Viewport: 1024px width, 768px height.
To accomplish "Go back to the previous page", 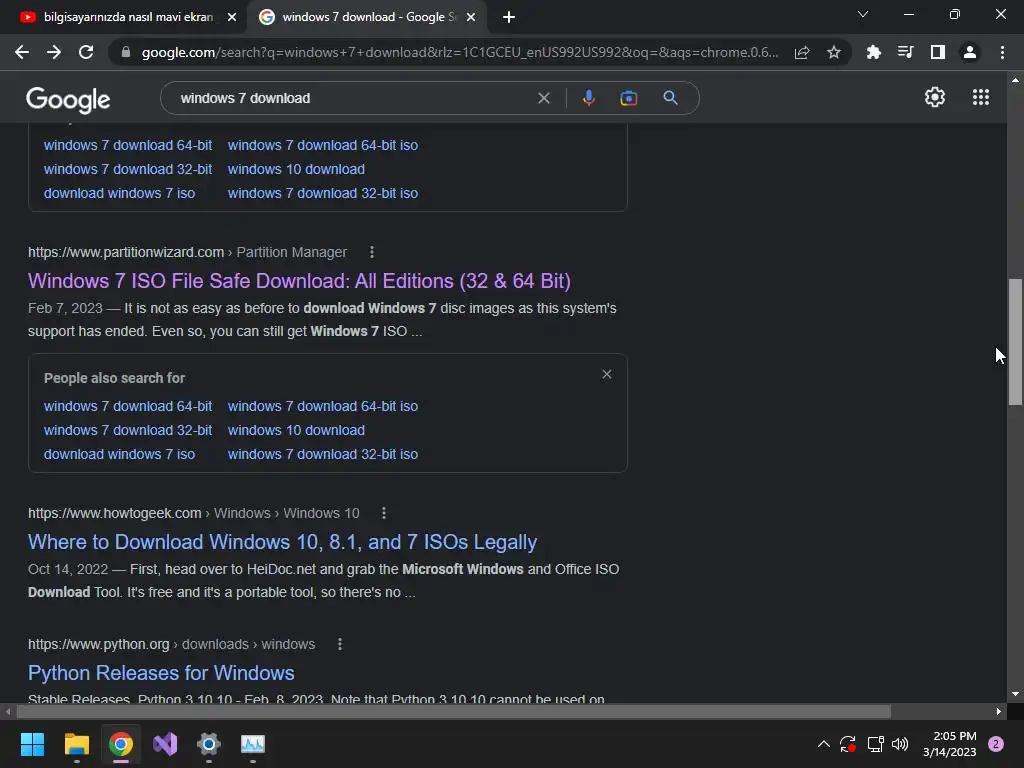I will click(22, 52).
